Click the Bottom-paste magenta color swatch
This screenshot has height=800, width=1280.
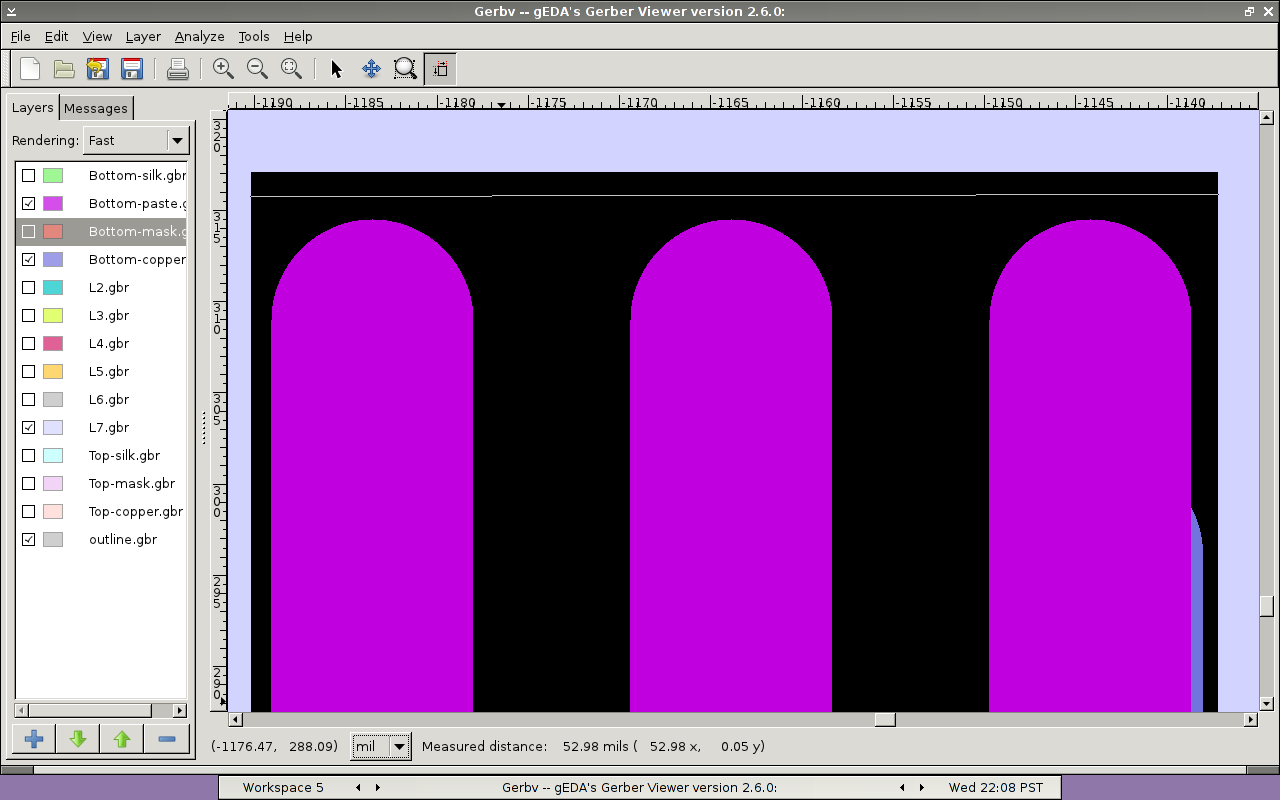53,204
